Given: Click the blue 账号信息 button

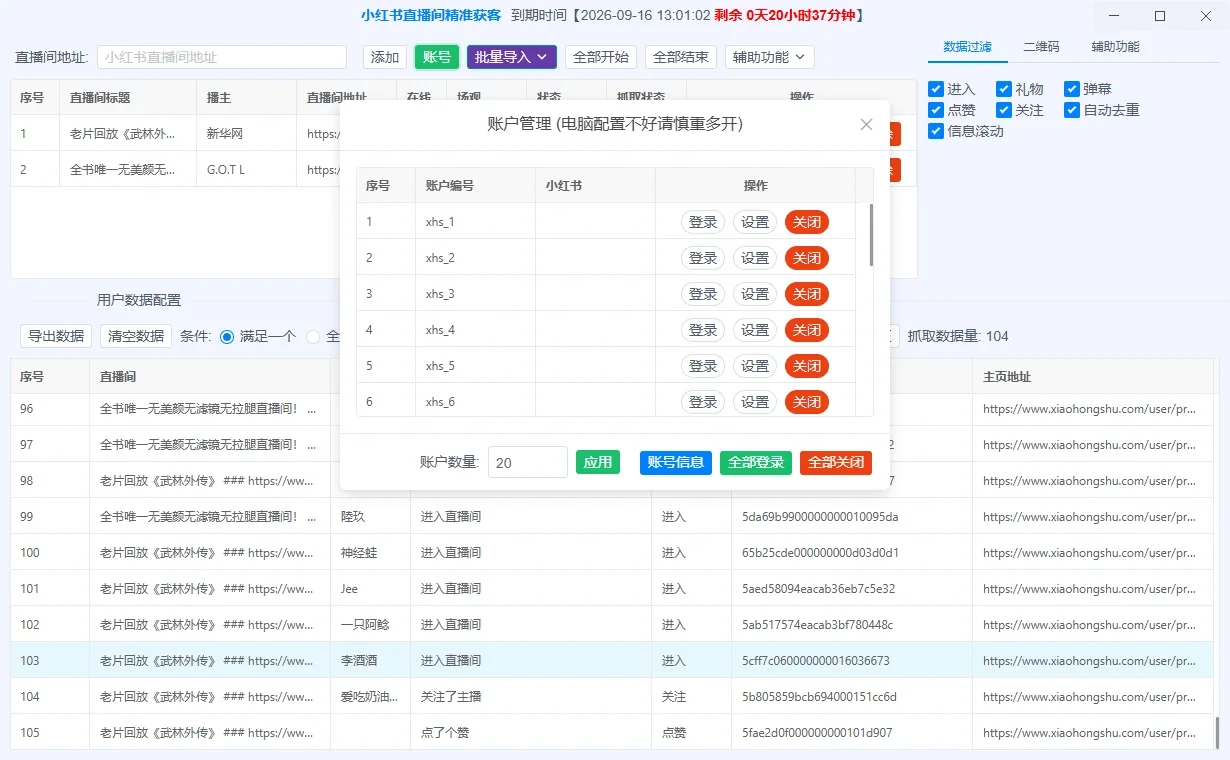Looking at the screenshot, I should coord(676,462).
